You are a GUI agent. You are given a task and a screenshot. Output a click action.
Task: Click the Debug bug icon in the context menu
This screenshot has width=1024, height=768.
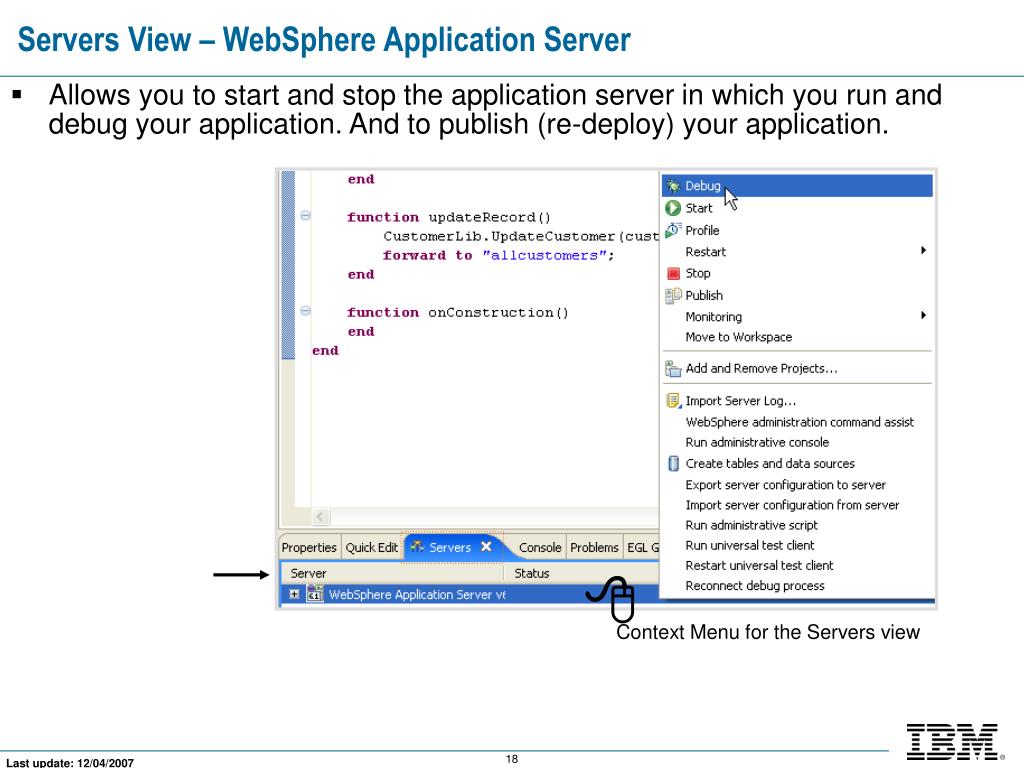point(673,186)
